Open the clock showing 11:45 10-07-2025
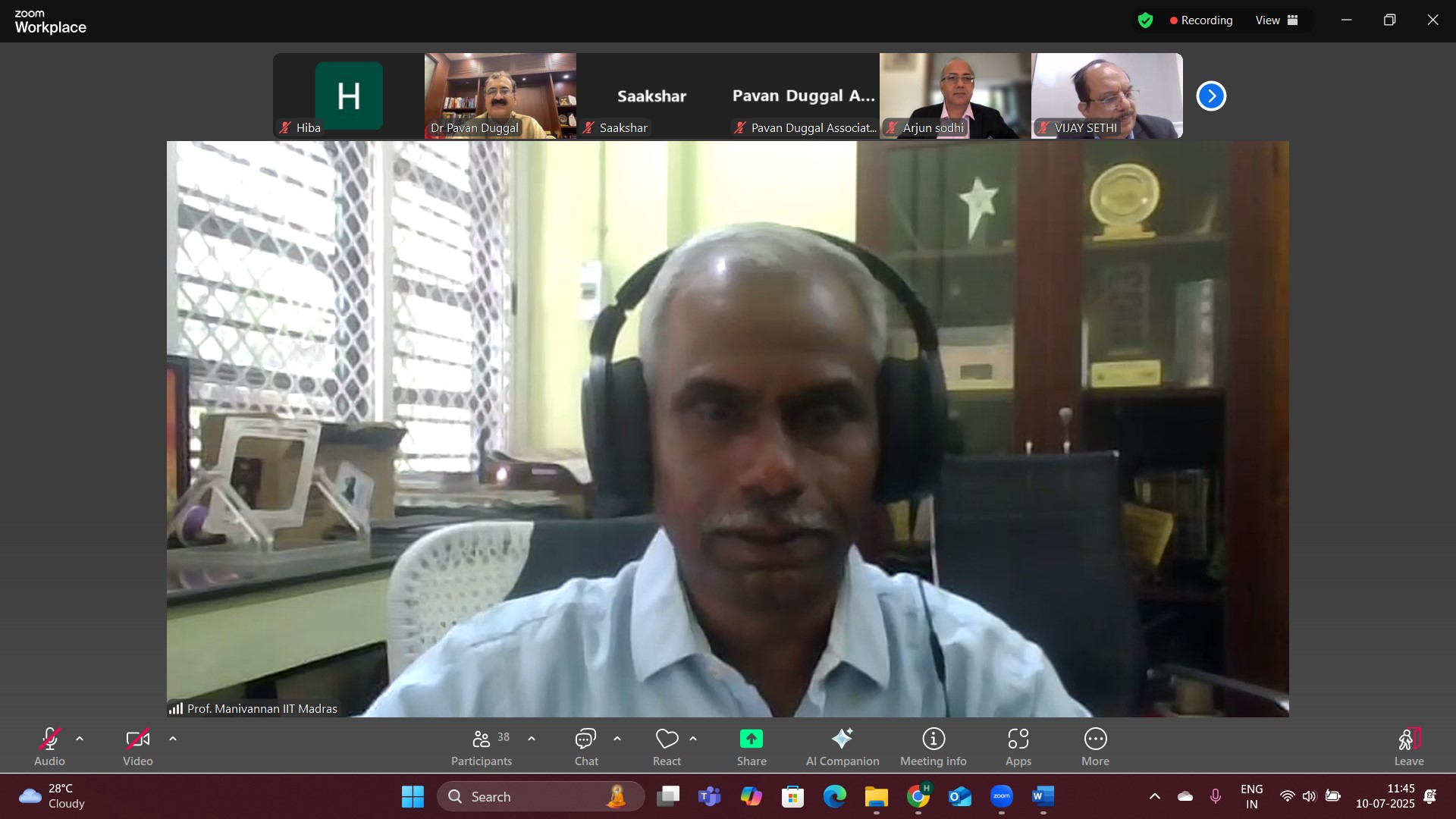This screenshot has height=819, width=1456. [x=1385, y=796]
